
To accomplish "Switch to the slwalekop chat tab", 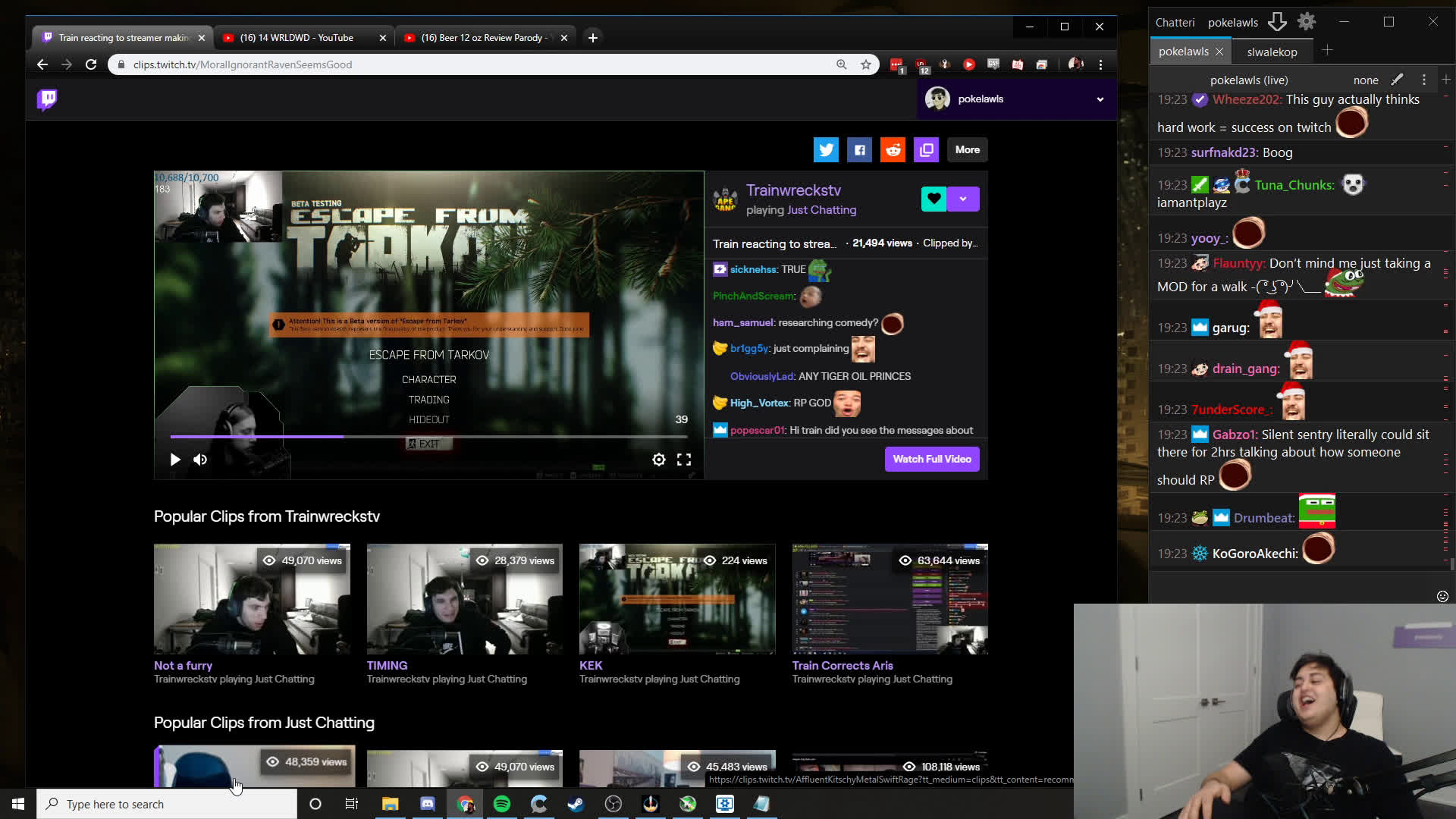I will click(x=1272, y=52).
